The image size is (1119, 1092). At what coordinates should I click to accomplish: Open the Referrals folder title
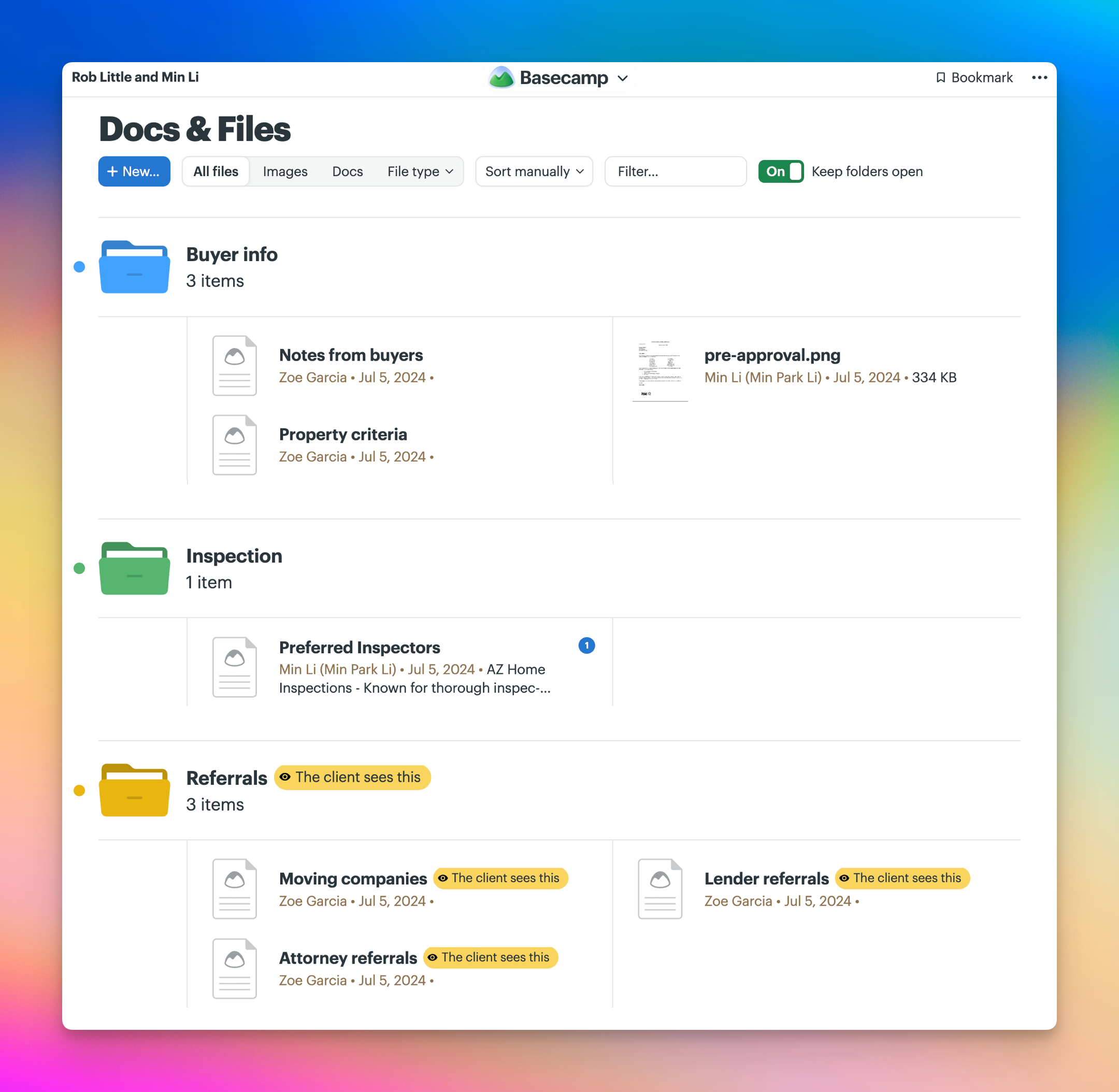[x=226, y=778]
